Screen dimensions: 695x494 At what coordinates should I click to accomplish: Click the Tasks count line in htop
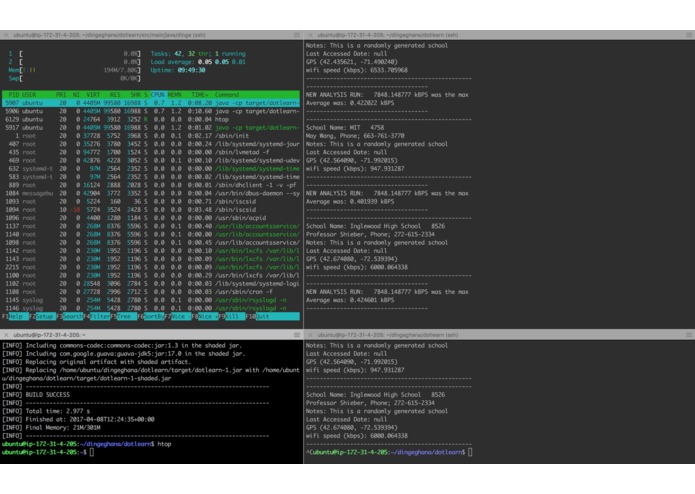click(x=198, y=54)
